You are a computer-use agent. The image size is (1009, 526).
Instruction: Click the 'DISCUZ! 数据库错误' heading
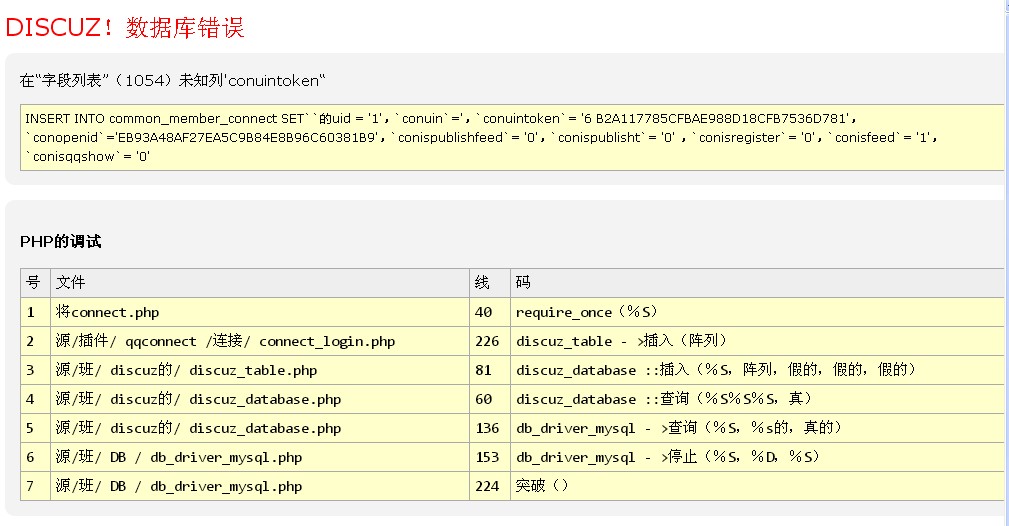[125, 28]
